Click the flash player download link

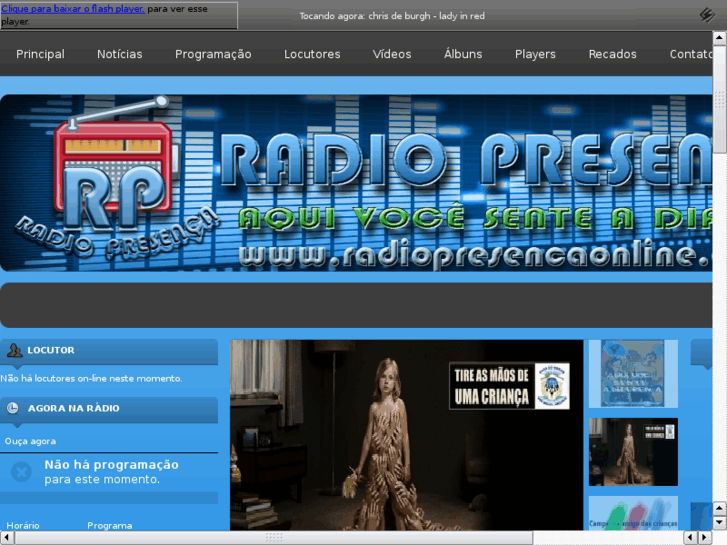(73, 9)
